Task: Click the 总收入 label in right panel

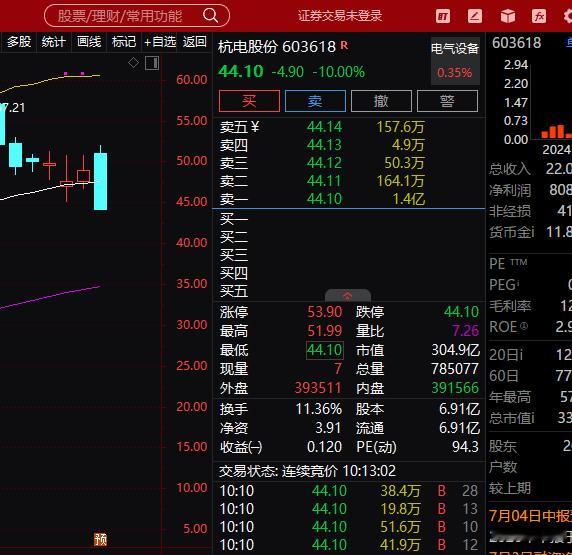Action: (510, 169)
